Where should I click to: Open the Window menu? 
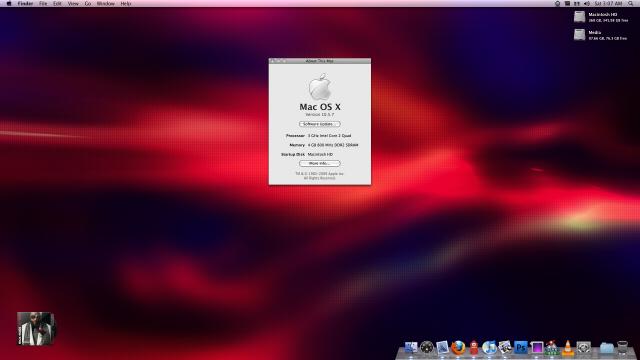tap(105, 3)
